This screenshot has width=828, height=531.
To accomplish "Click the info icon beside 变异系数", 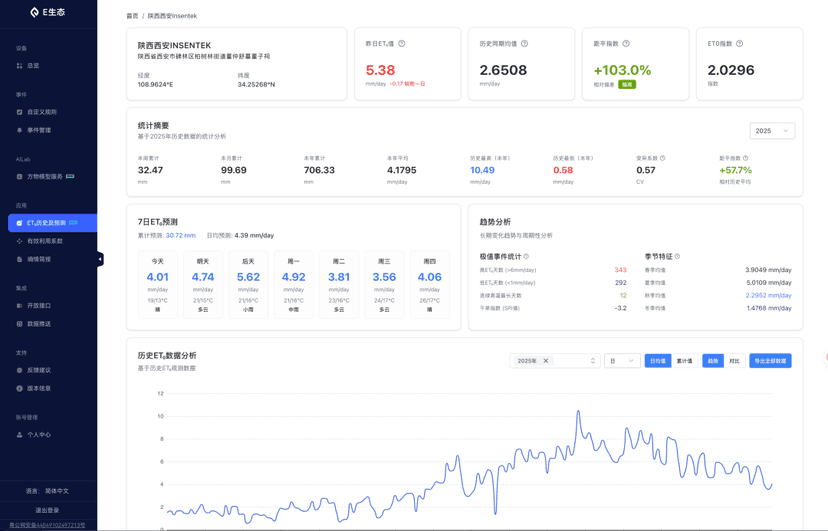I will (662, 158).
